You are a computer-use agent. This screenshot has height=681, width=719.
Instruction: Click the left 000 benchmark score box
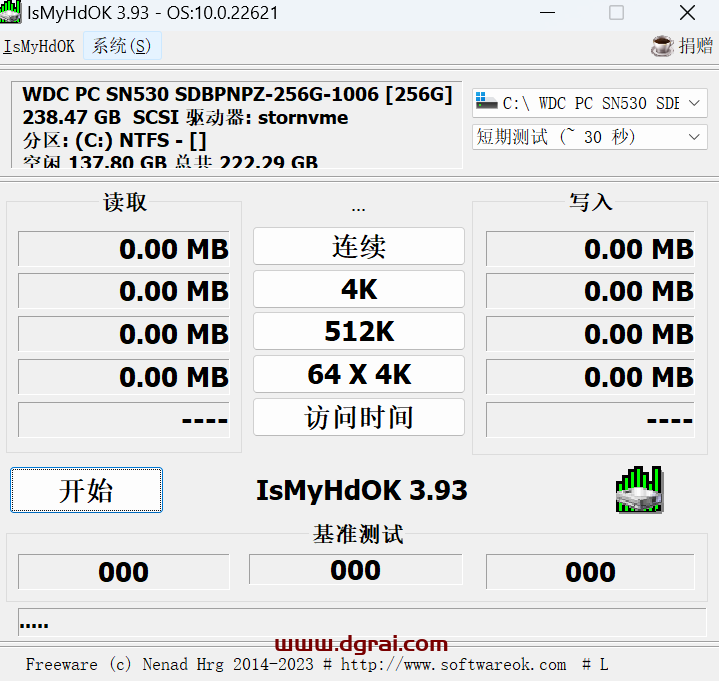pos(124,572)
